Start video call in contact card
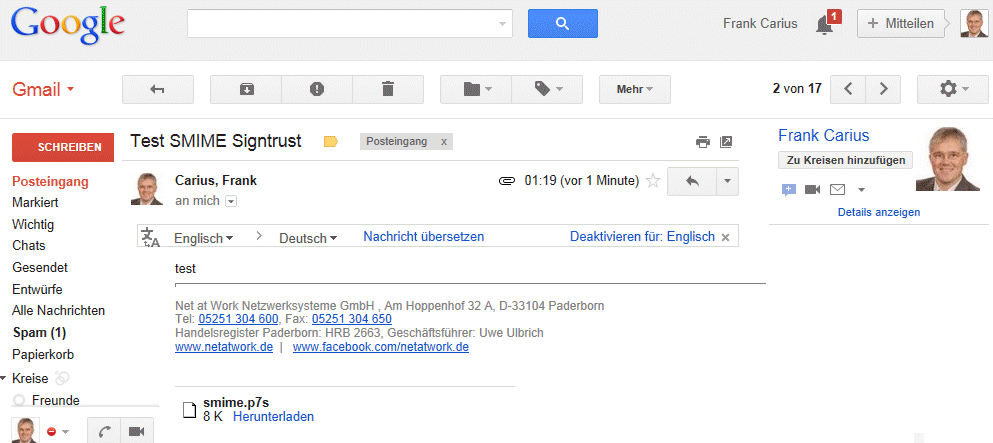The height and width of the screenshot is (443, 993). point(813,189)
